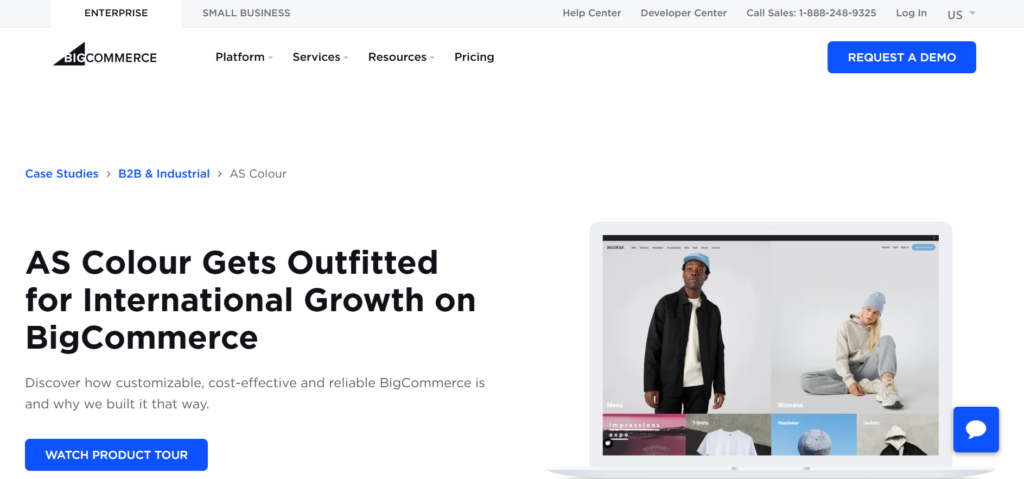Go to Case Studies breadcrumb
The width and height of the screenshot is (1024, 479).
[x=61, y=174]
